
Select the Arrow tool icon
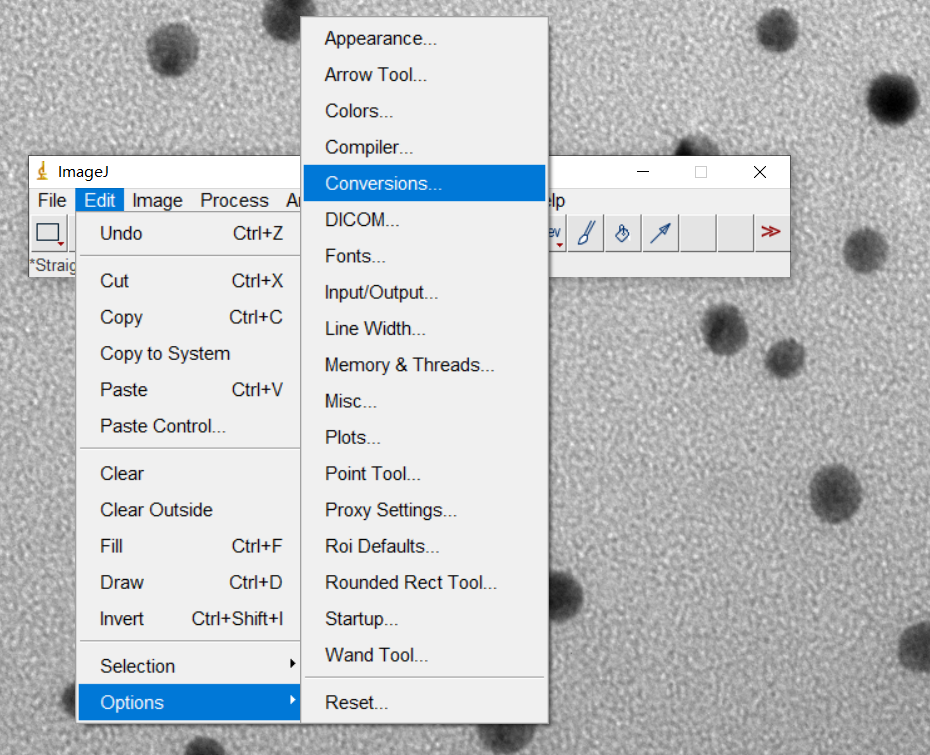tap(660, 233)
